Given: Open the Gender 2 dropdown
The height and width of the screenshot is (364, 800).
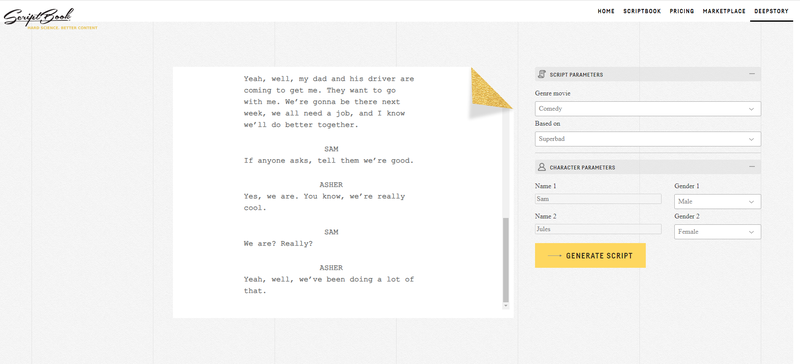Looking at the screenshot, I should (x=717, y=232).
